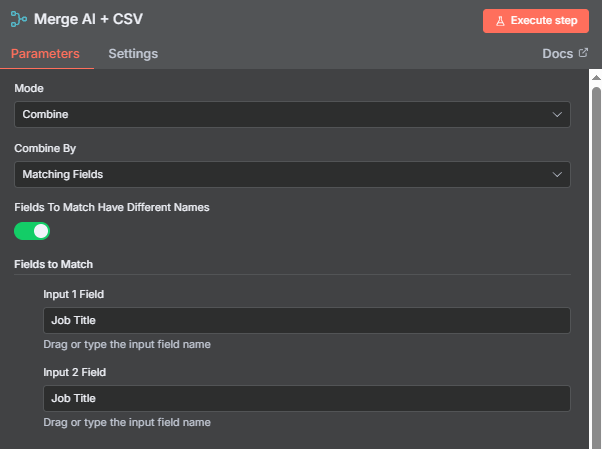Focus the Input 1 Field text box
This screenshot has width=602, height=449.
pos(307,320)
